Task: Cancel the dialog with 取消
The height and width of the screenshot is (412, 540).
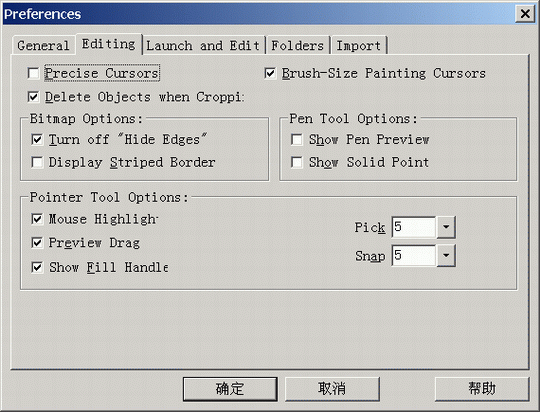Action: (x=332, y=389)
